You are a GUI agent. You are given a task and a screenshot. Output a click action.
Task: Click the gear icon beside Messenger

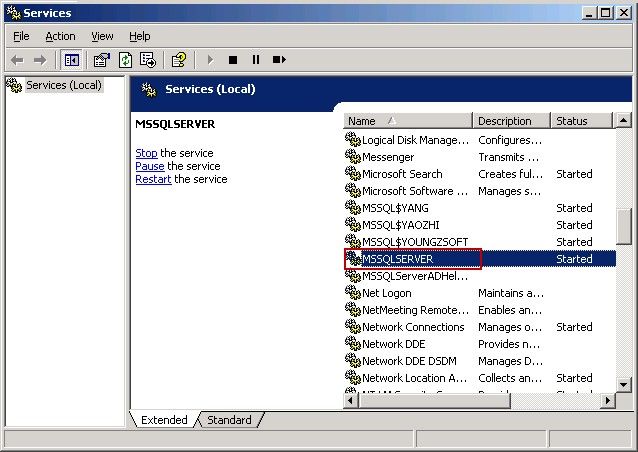click(x=353, y=157)
